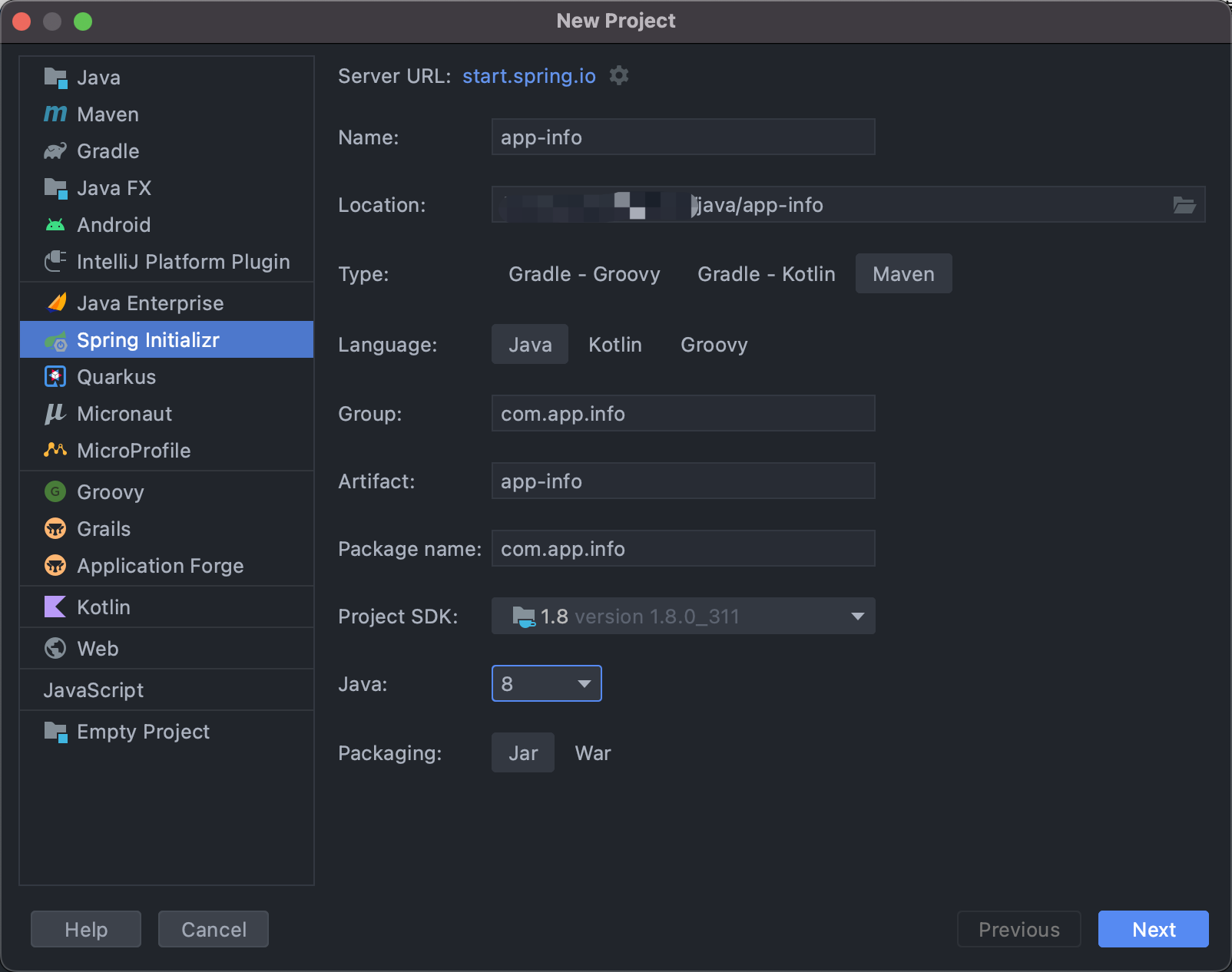1232x972 pixels.
Task: Click the Previous button
Action: 1019,930
